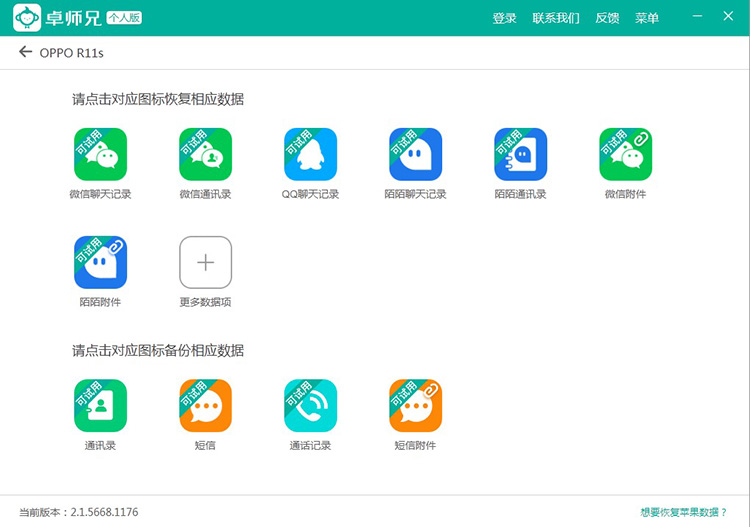Open 微信聊天记录 recovery icon
Image resolution: width=750 pixels, height=527 pixels.
[x=100, y=155]
